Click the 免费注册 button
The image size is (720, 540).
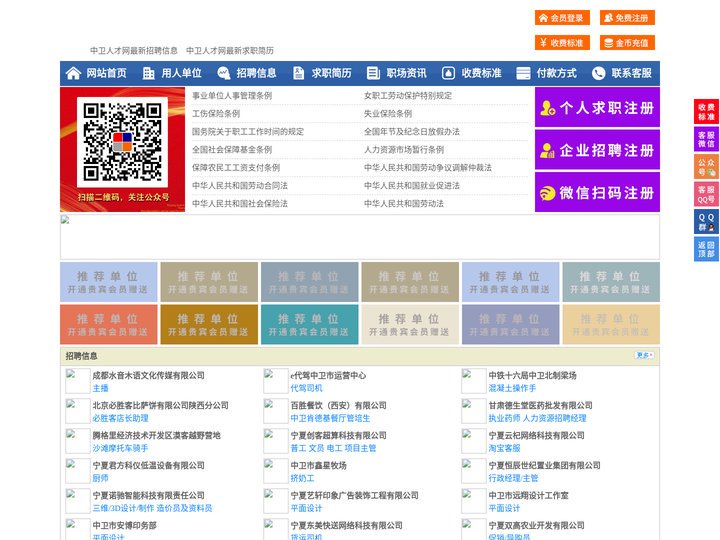click(627, 18)
